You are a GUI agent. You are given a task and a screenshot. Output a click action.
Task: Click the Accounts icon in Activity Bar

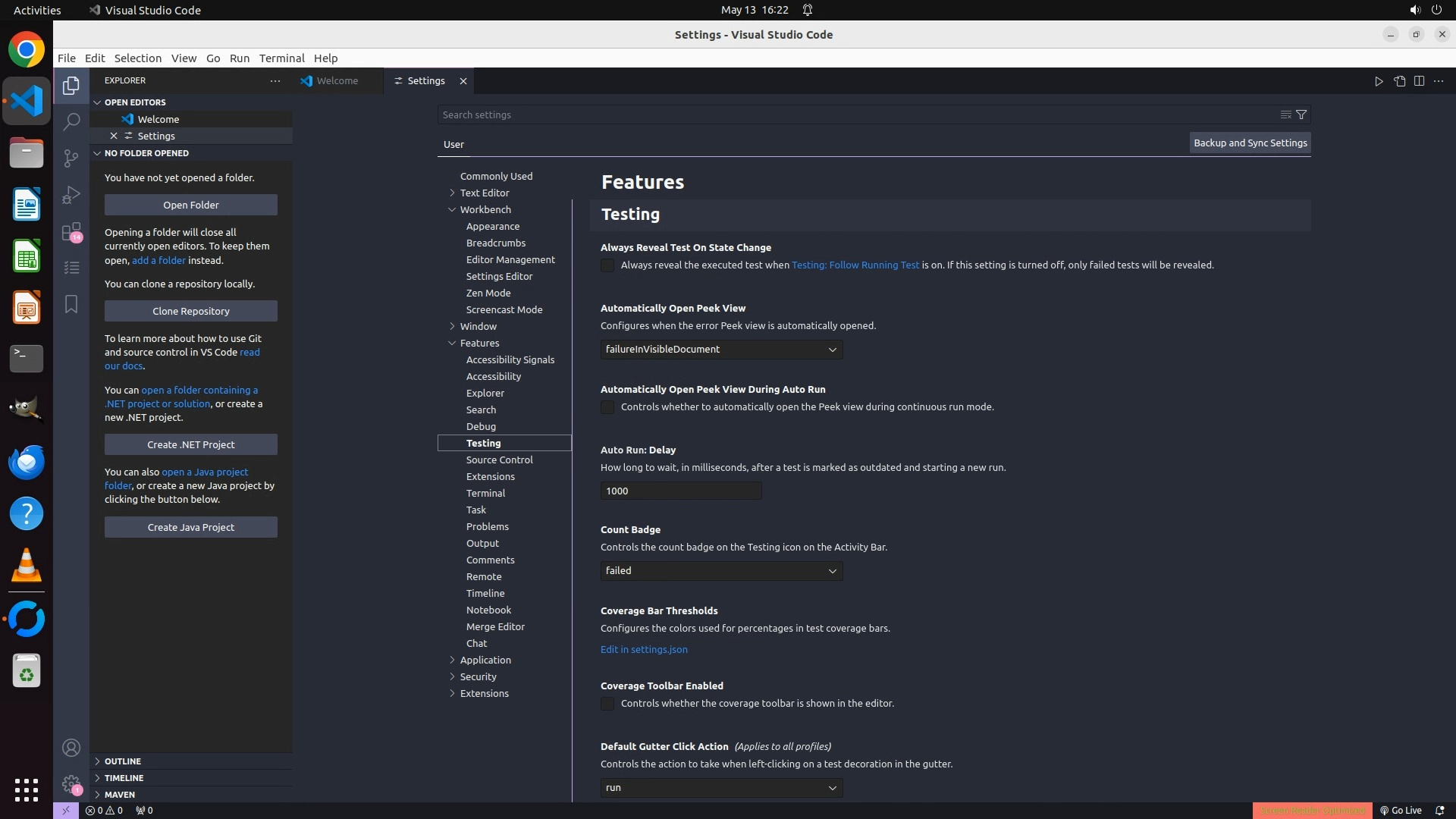(71, 748)
